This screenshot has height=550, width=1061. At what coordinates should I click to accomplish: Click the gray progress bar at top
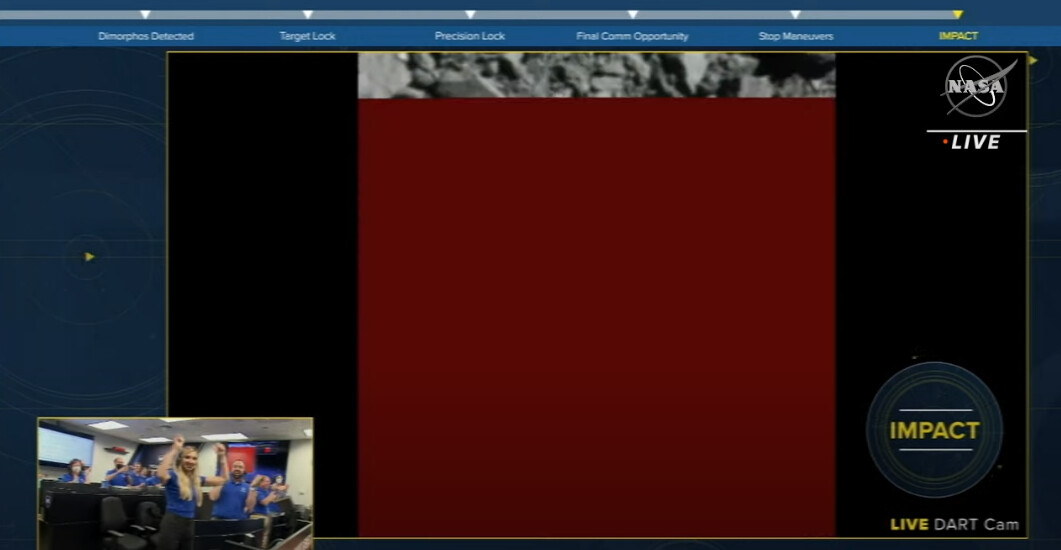[550, 15]
